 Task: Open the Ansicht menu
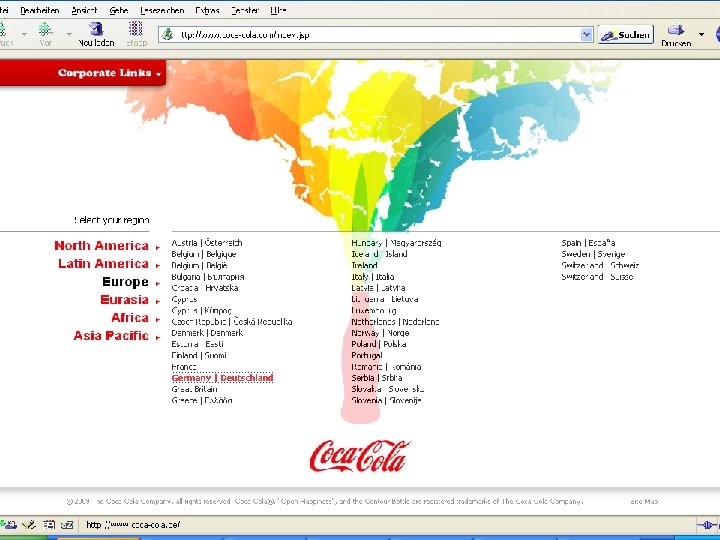tap(84, 10)
